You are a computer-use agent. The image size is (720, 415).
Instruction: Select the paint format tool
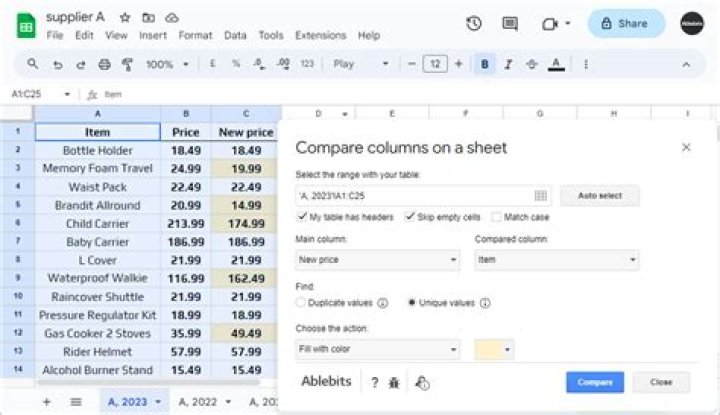(127, 64)
